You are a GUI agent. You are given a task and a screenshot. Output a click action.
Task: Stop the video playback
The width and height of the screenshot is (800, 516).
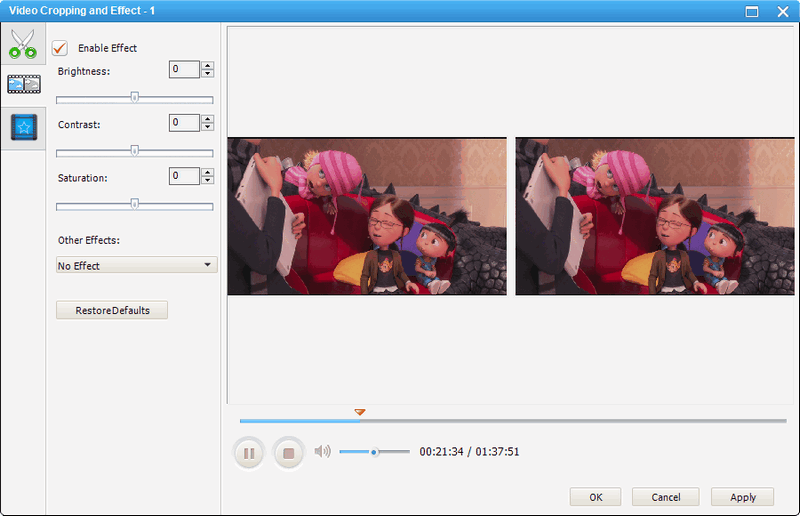click(x=289, y=453)
